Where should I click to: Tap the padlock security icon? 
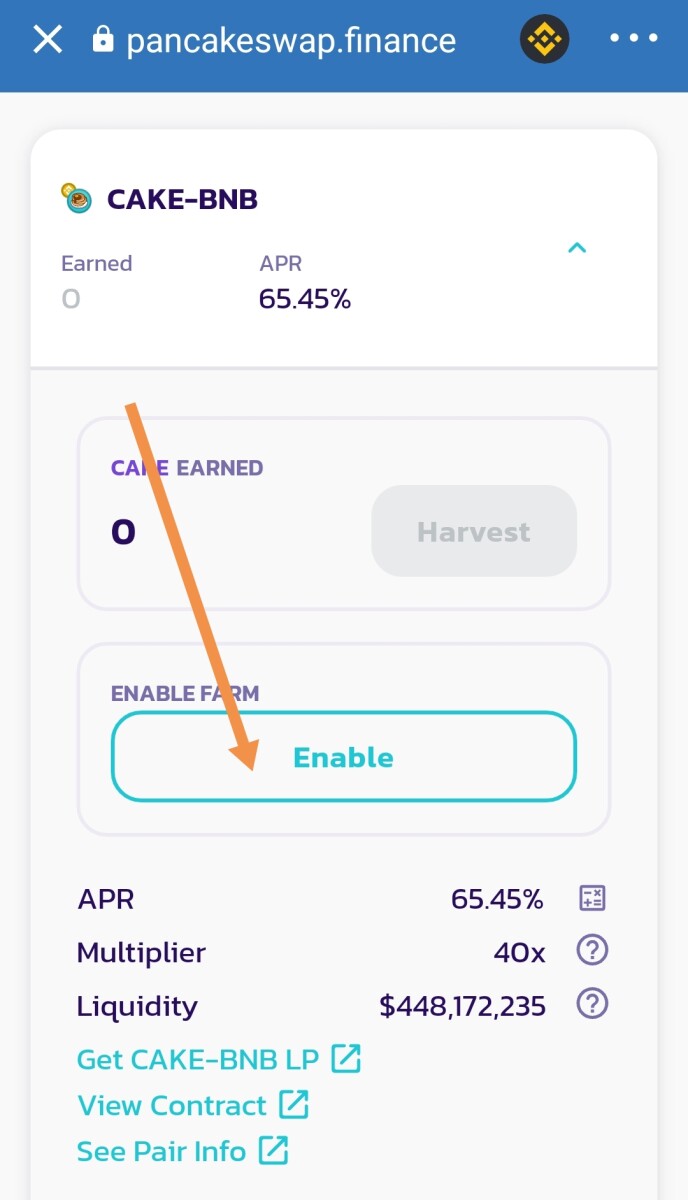point(102,39)
